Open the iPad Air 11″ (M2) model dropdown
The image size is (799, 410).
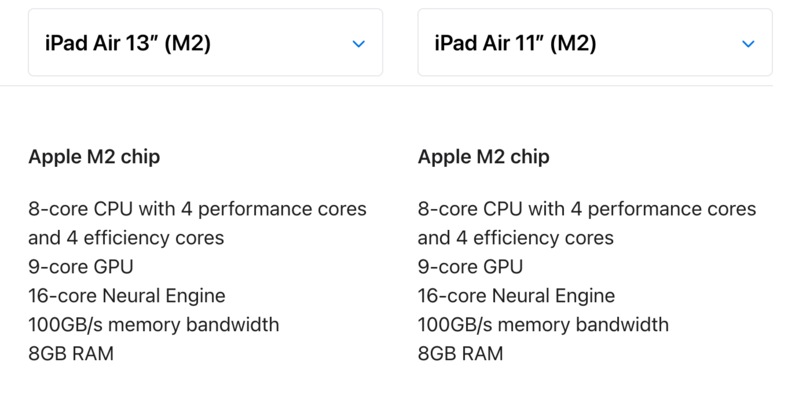point(516,43)
